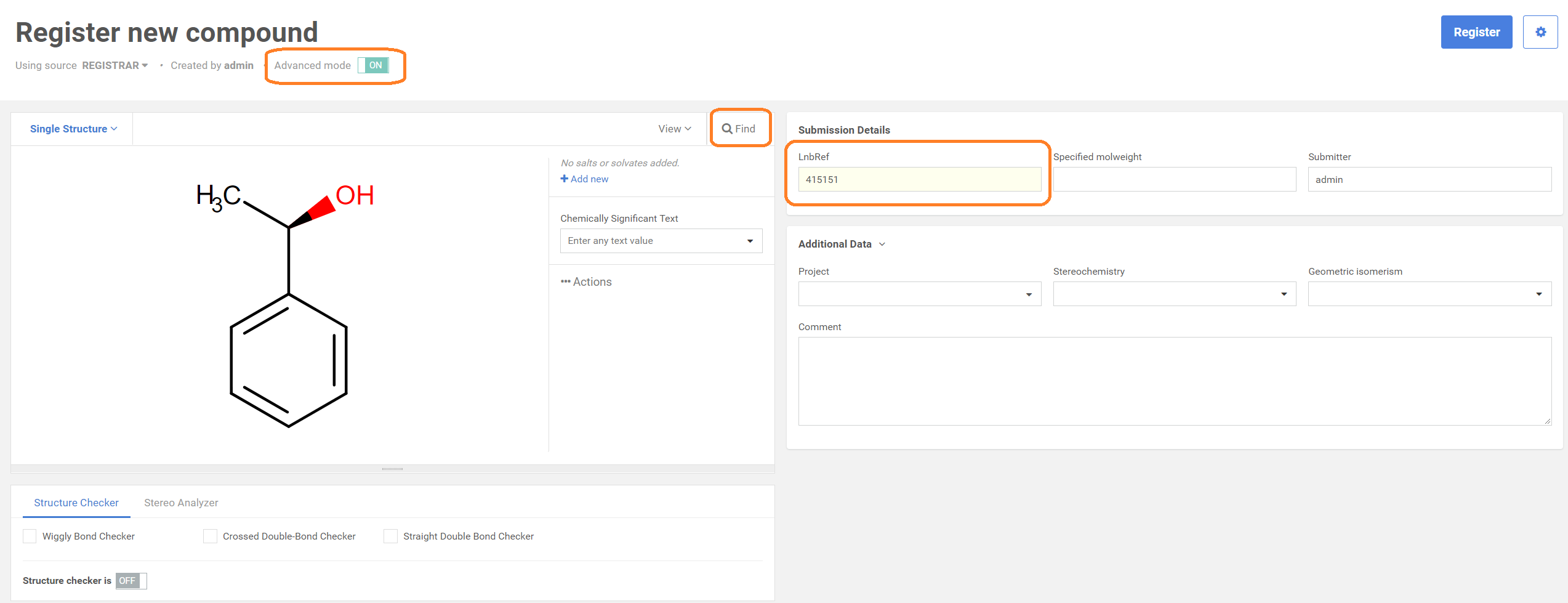Open settings via the gear icon

pos(1540,32)
